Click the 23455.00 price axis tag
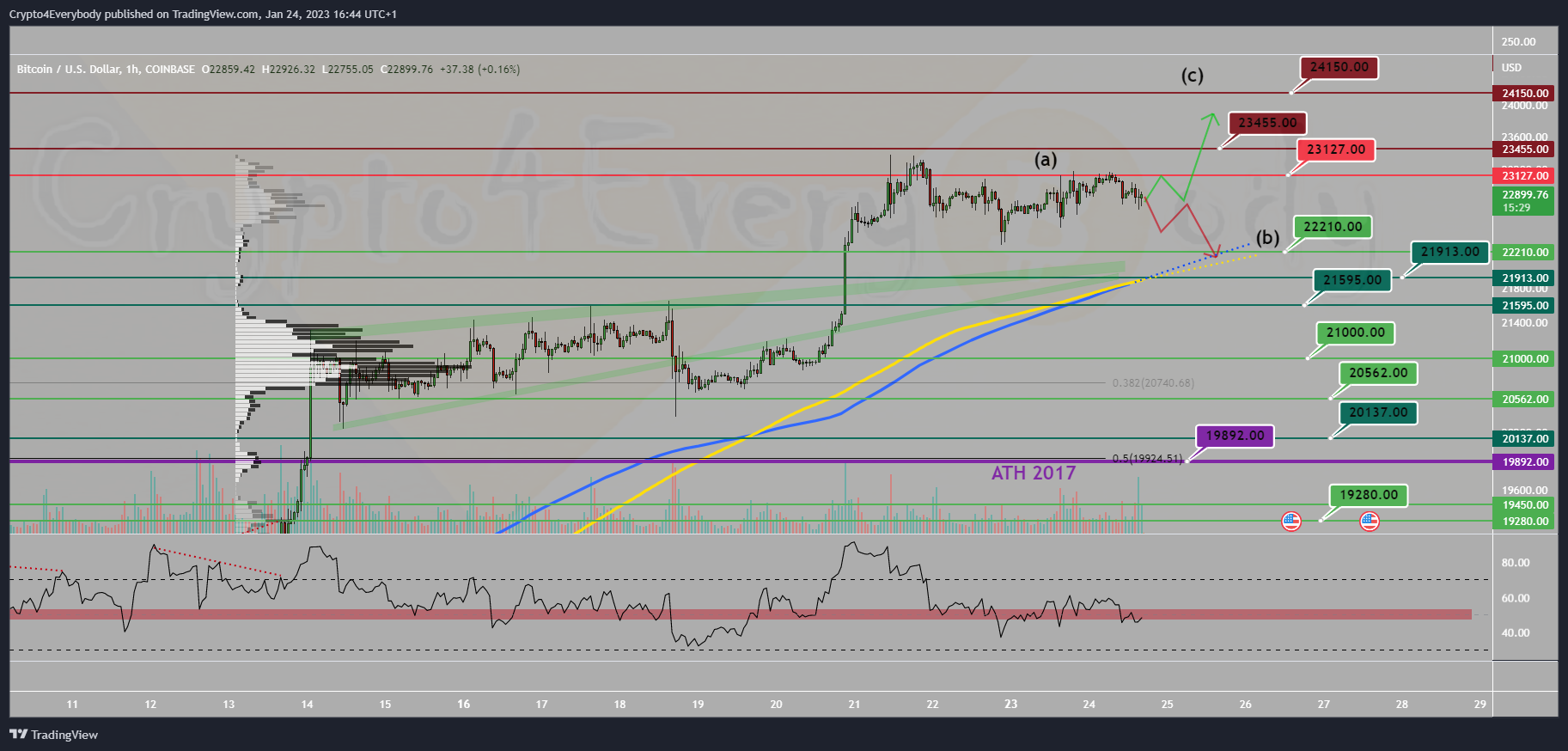Screen dimensions: 1568x751 tap(1525, 150)
